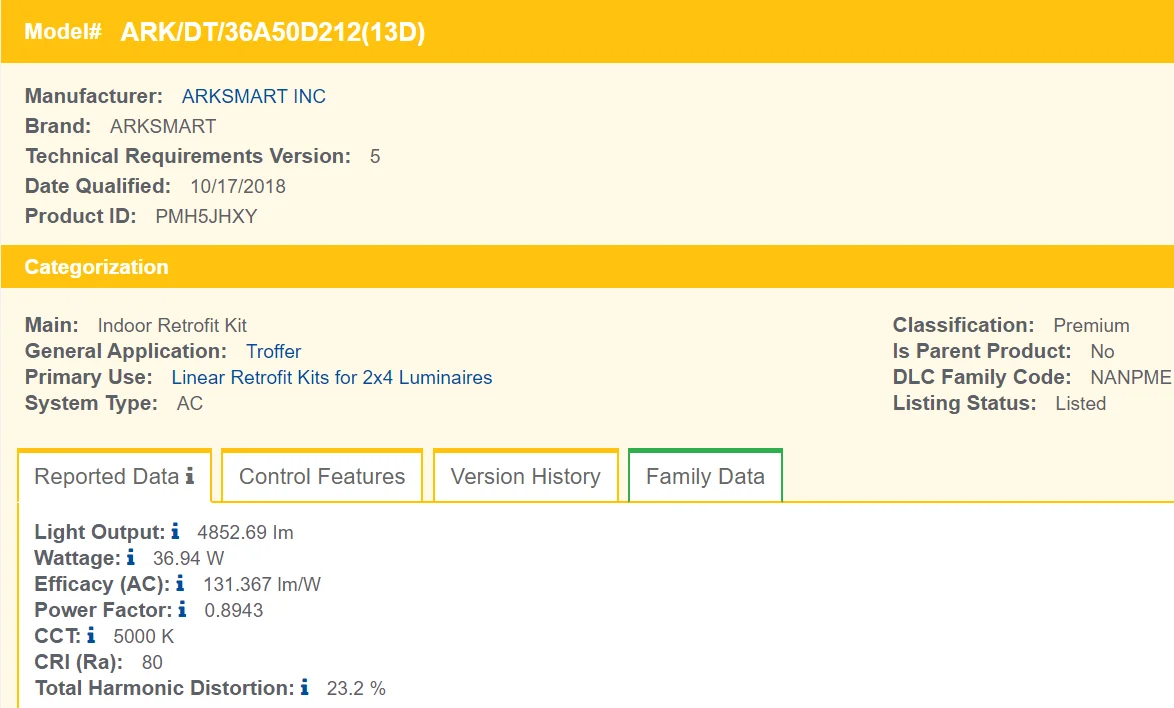Switch to the Control Features tab
1174x708 pixels.
[322, 477]
